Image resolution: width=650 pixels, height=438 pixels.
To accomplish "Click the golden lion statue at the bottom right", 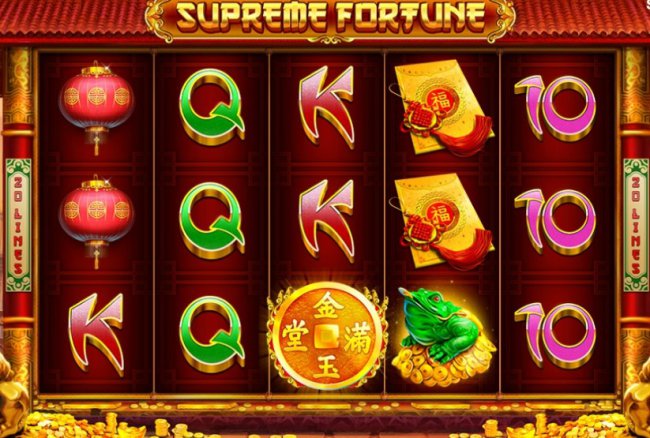I will point(637,396).
